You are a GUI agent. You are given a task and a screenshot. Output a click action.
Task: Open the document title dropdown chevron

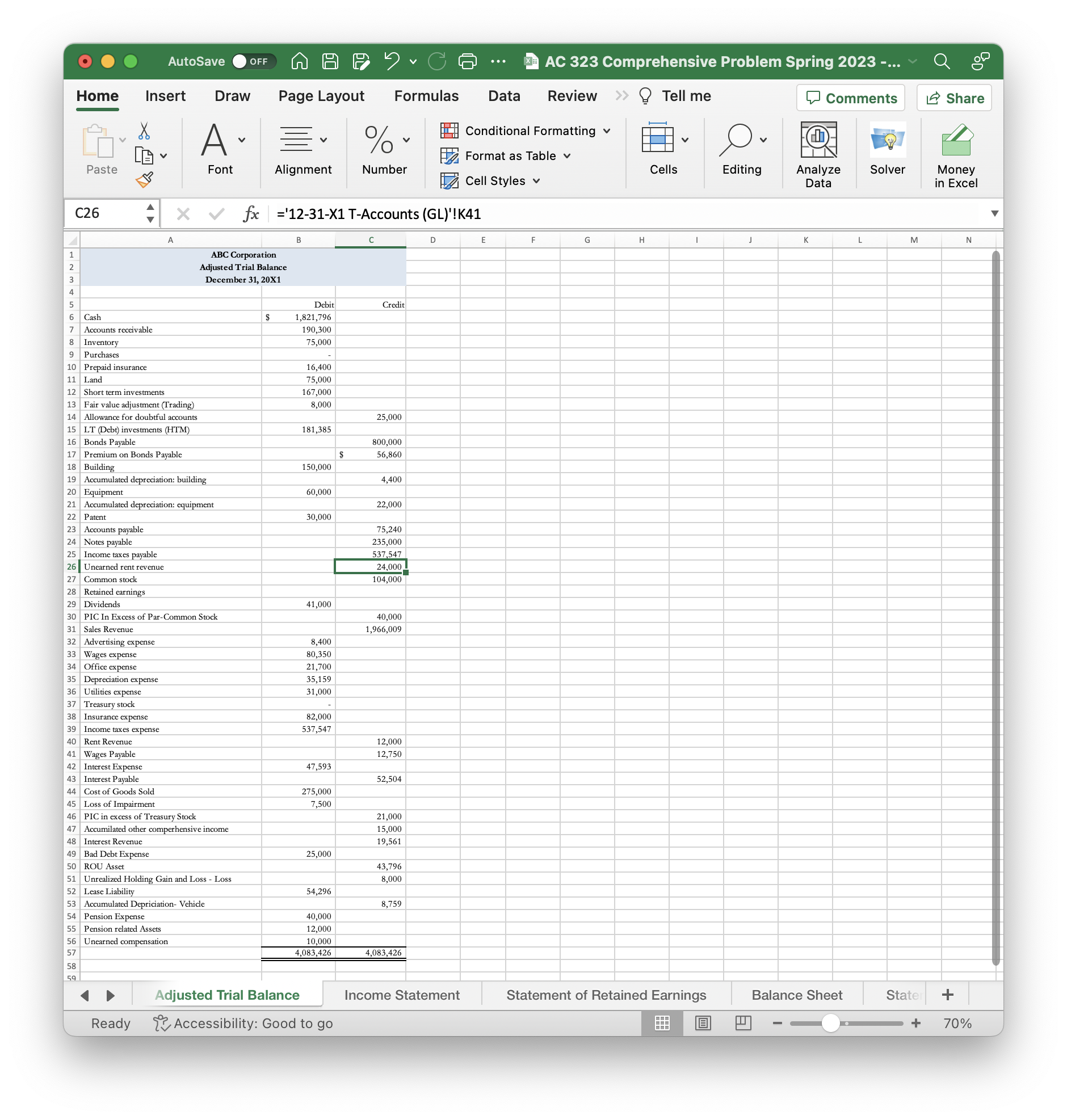pos(913,61)
